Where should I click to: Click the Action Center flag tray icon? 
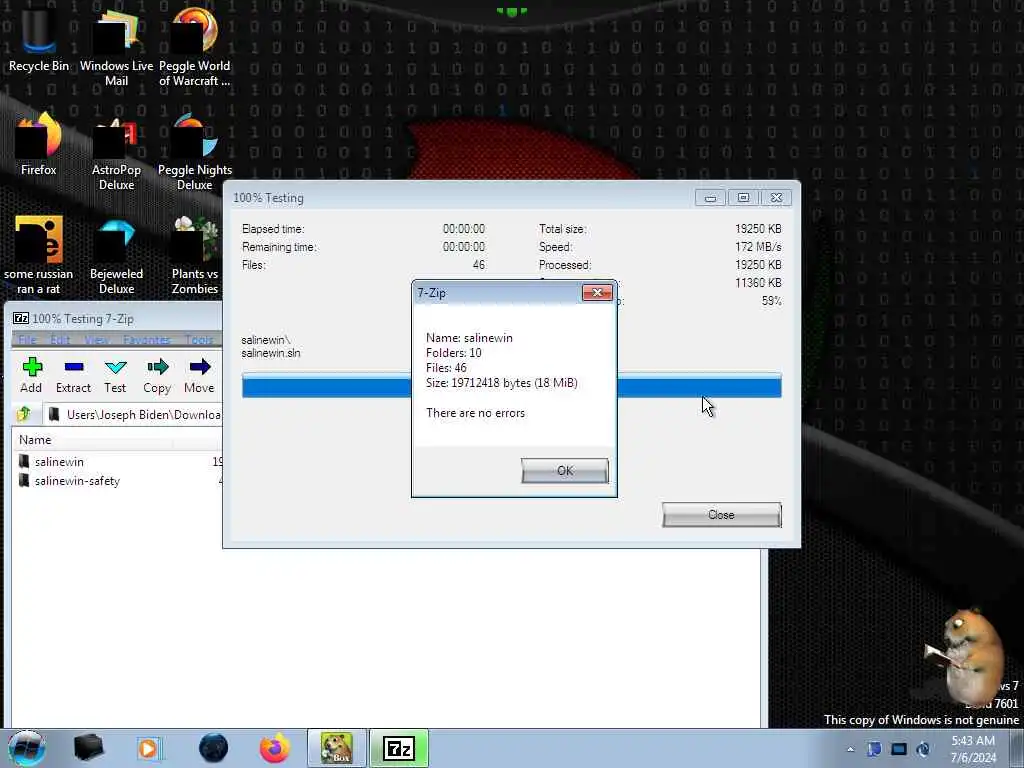tap(874, 749)
